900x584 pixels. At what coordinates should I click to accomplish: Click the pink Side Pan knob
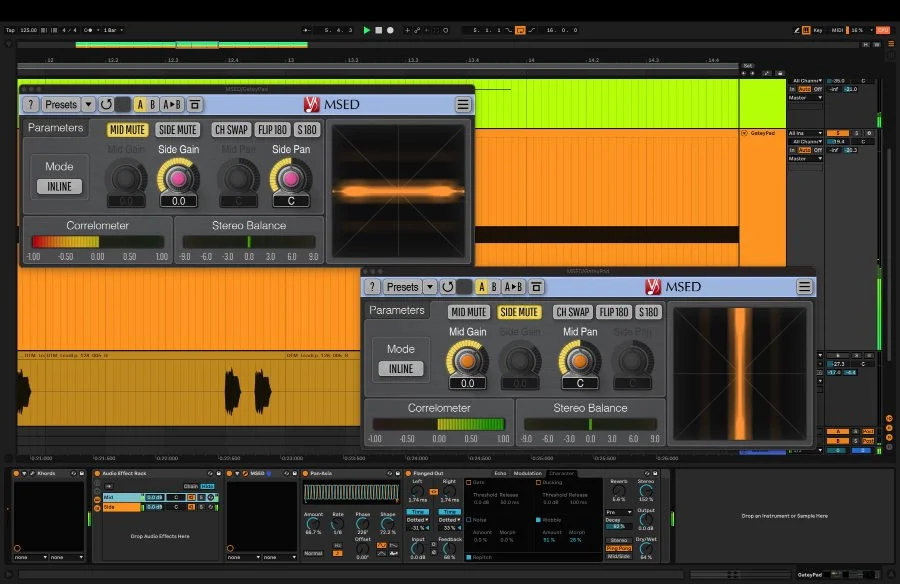coord(291,179)
